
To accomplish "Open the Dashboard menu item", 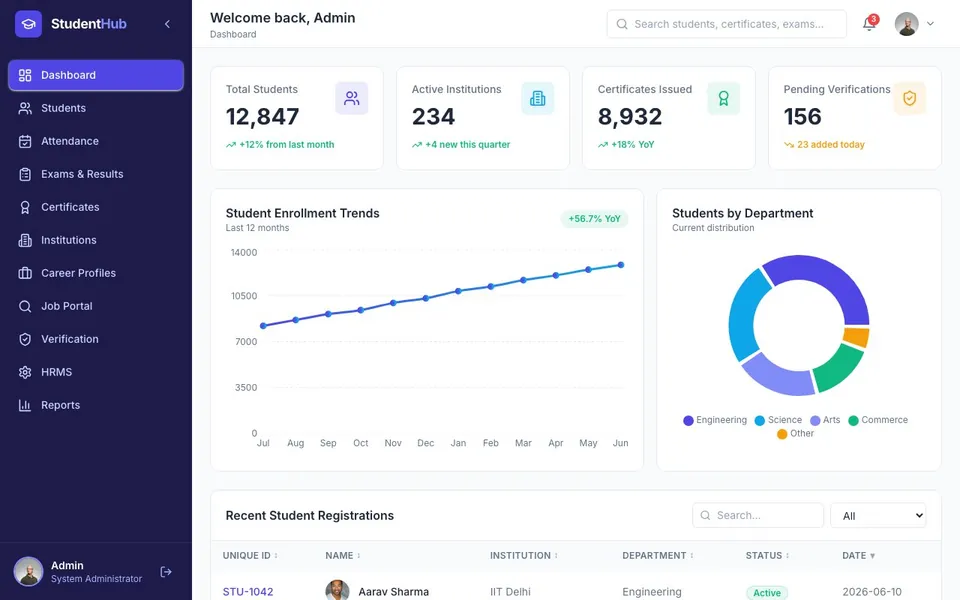I will click(x=96, y=75).
